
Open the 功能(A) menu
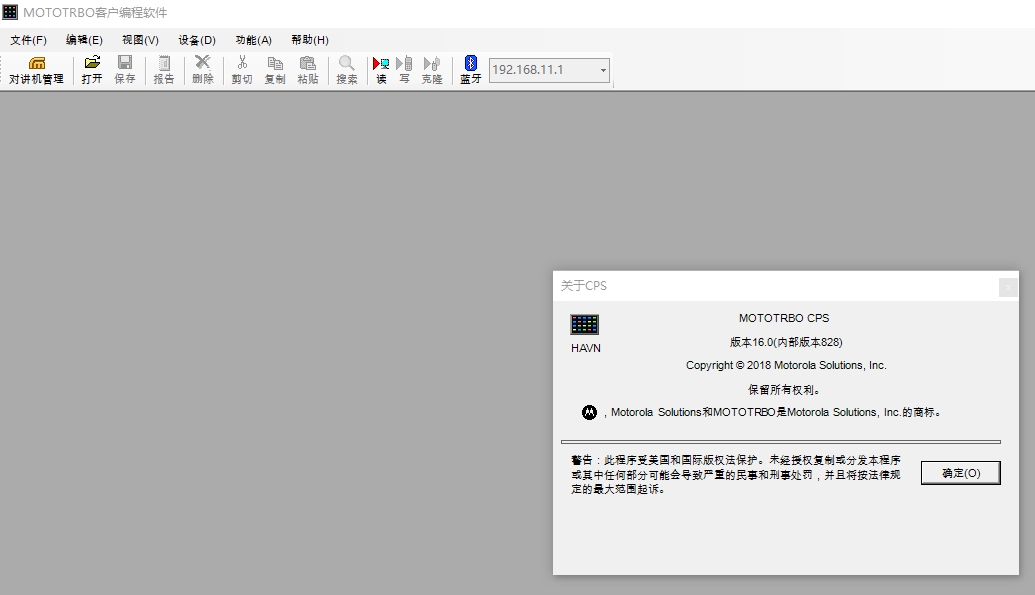coord(253,40)
